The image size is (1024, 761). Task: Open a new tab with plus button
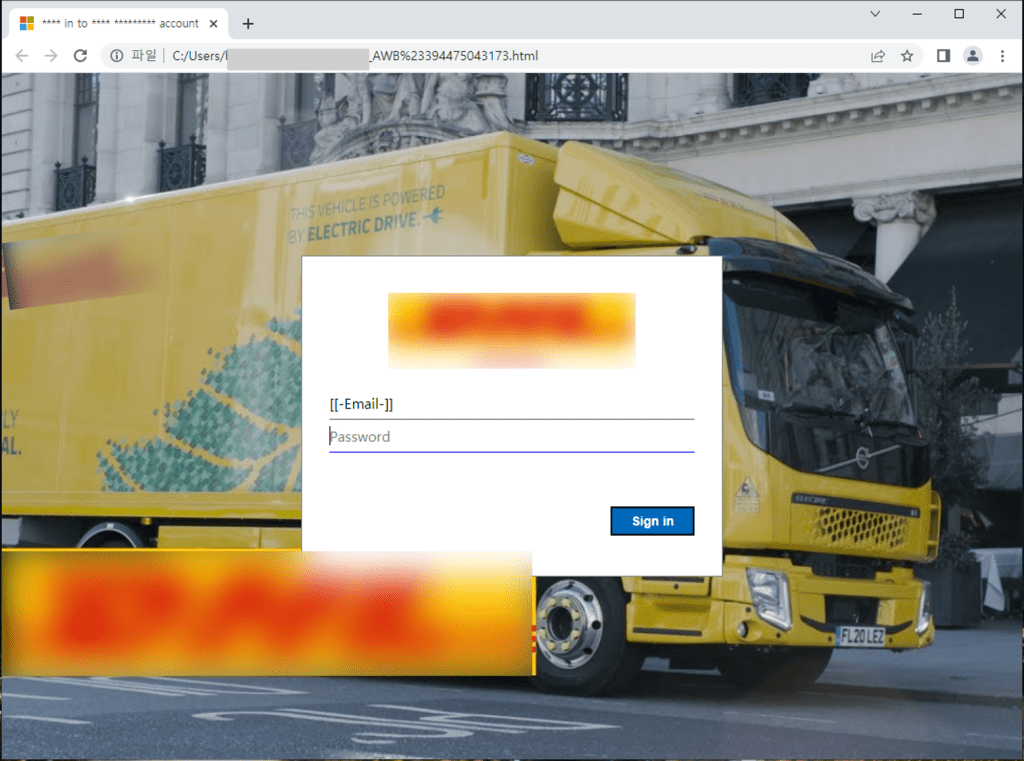[x=248, y=23]
